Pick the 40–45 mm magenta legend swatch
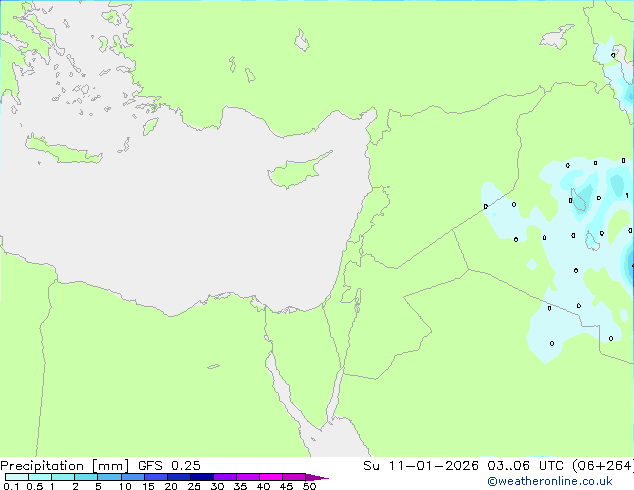This screenshot has height=490, width=634. [x=271, y=477]
